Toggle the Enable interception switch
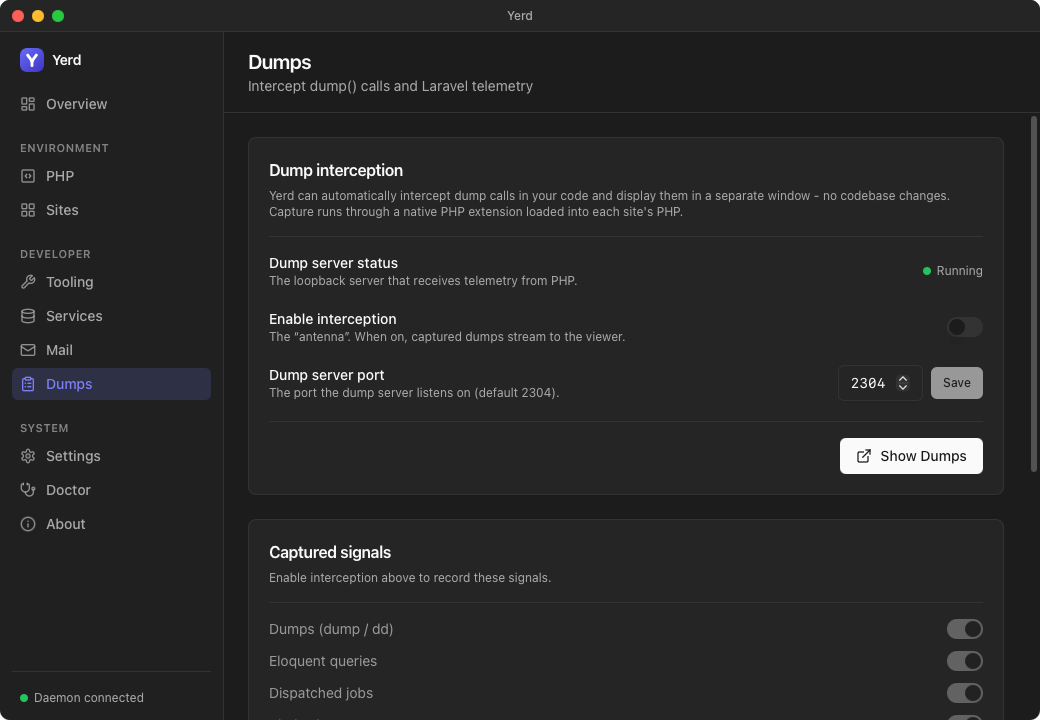The width and height of the screenshot is (1040, 720). (x=964, y=327)
